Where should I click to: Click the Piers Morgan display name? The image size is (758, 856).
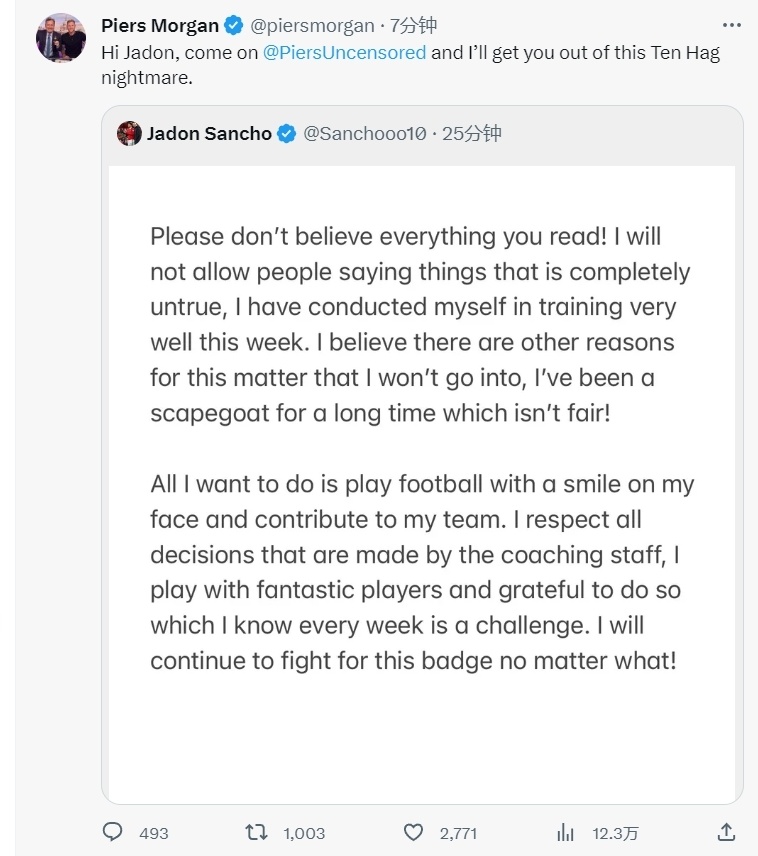[x=160, y=26]
